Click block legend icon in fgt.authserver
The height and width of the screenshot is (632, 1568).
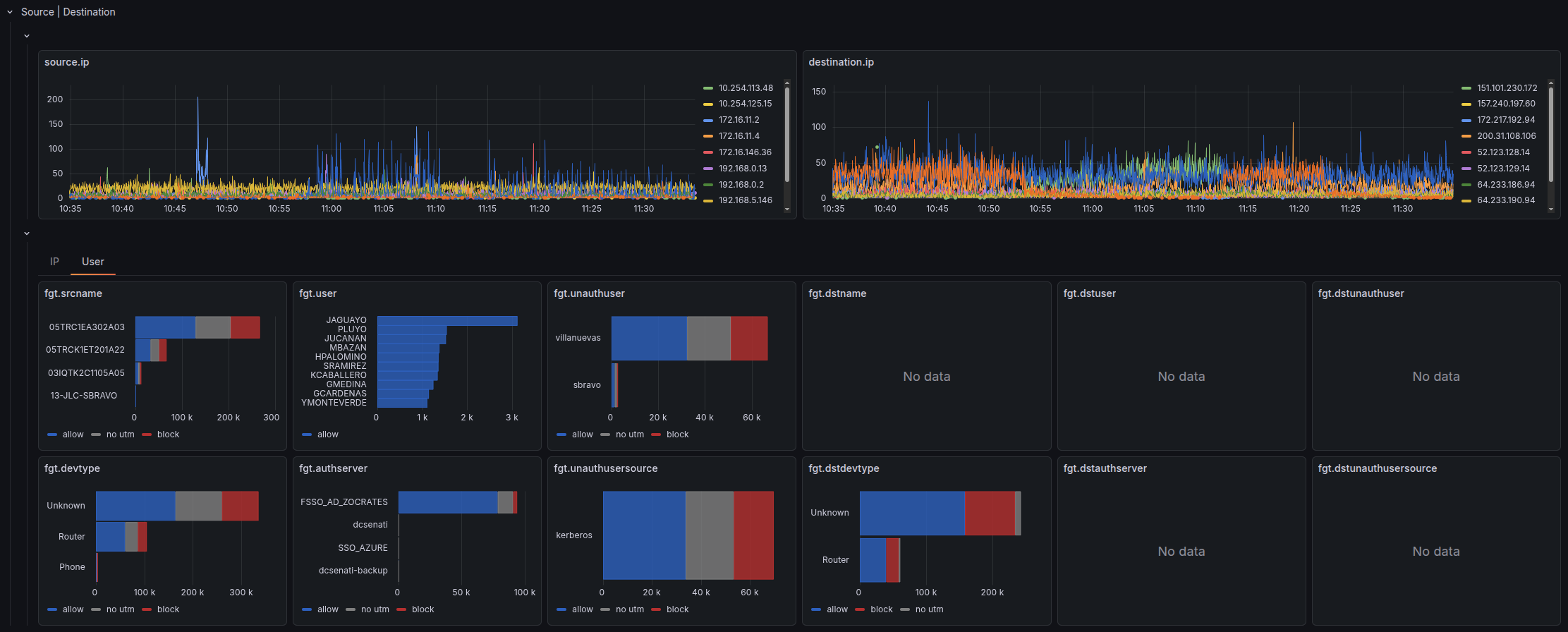point(401,609)
